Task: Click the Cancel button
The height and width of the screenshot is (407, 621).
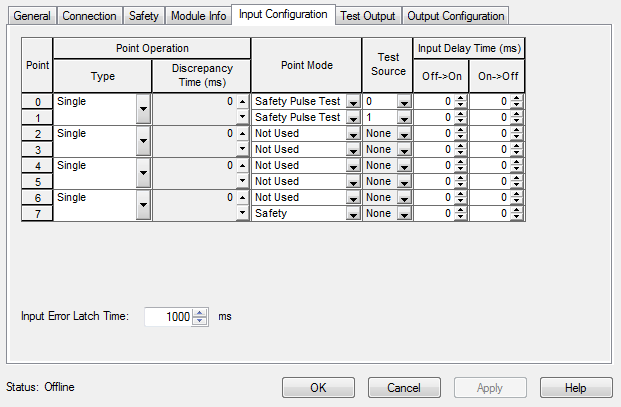Action: point(404,387)
